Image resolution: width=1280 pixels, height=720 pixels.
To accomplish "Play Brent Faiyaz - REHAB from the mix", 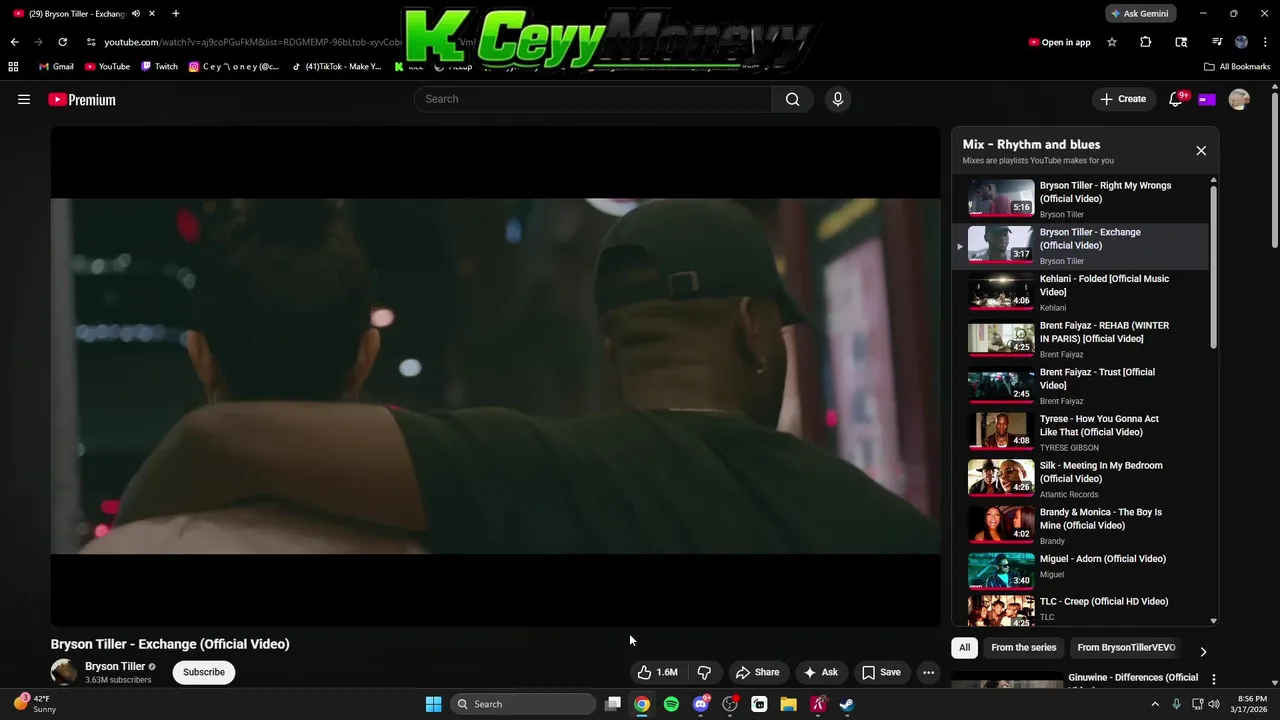I will tap(1080, 339).
